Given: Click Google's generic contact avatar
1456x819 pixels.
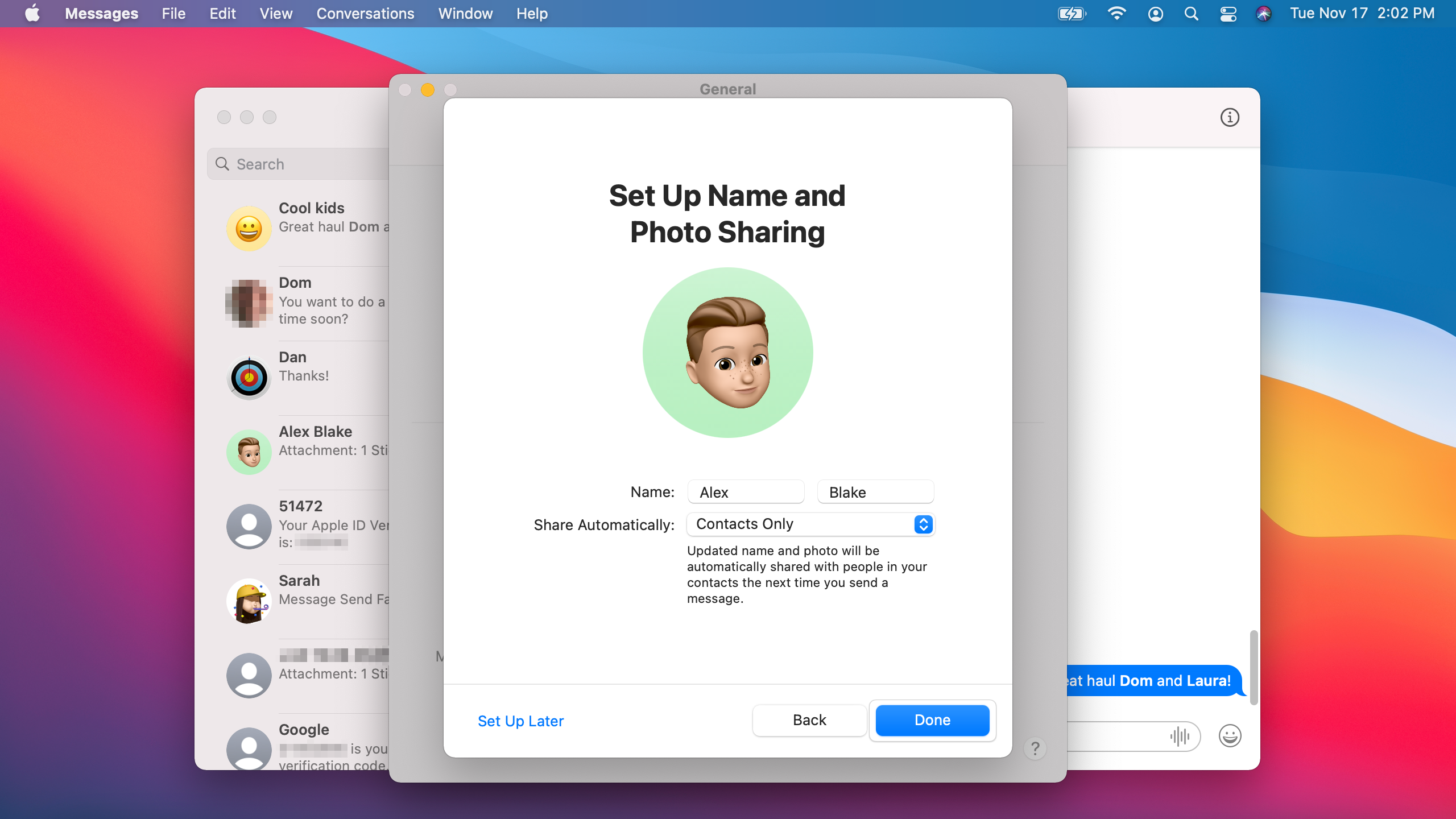Looking at the screenshot, I should click(x=249, y=748).
